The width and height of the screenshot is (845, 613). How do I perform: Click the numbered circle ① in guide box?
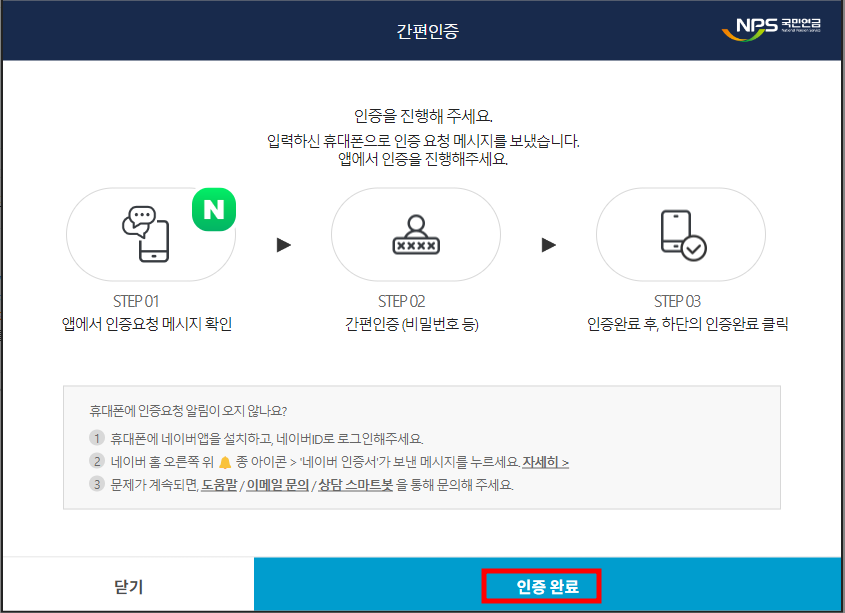[97, 435]
